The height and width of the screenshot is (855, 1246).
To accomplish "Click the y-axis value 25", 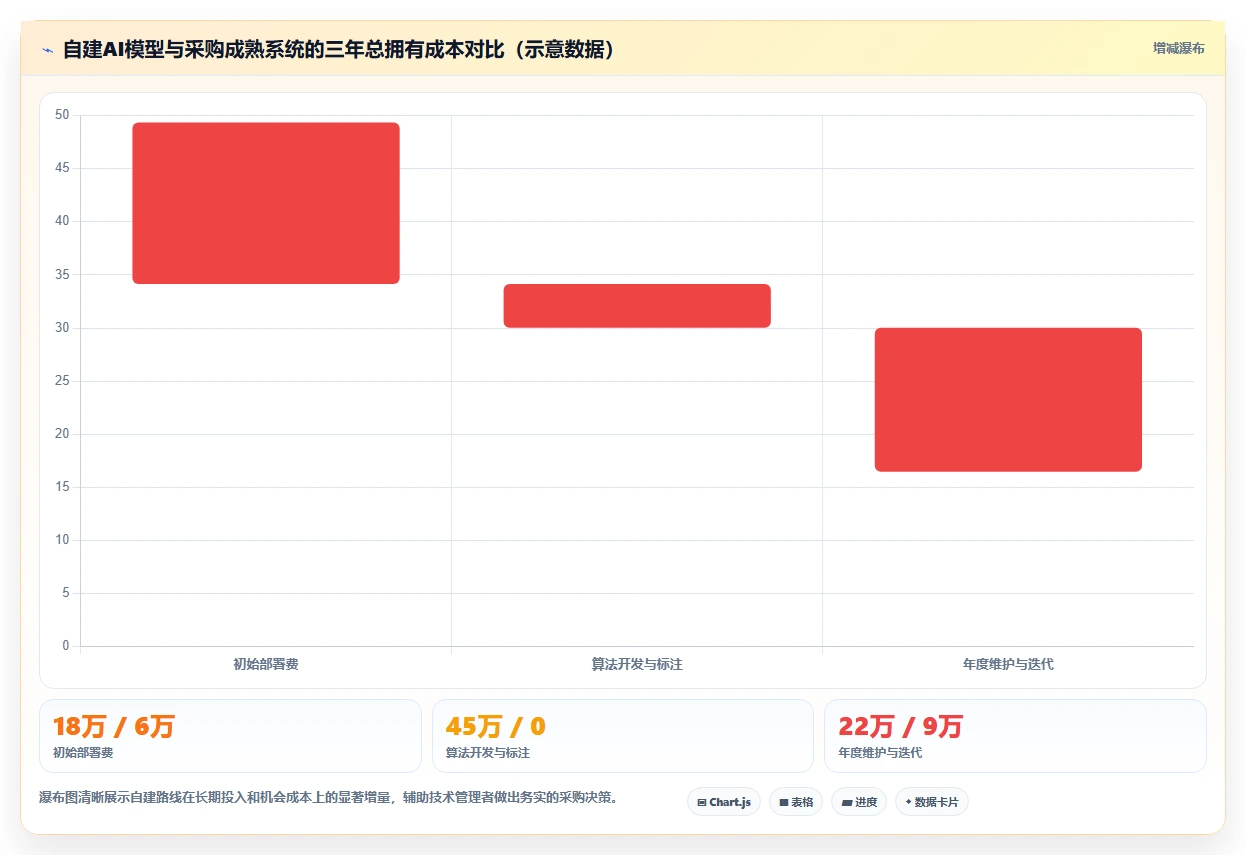I will 62,381.
